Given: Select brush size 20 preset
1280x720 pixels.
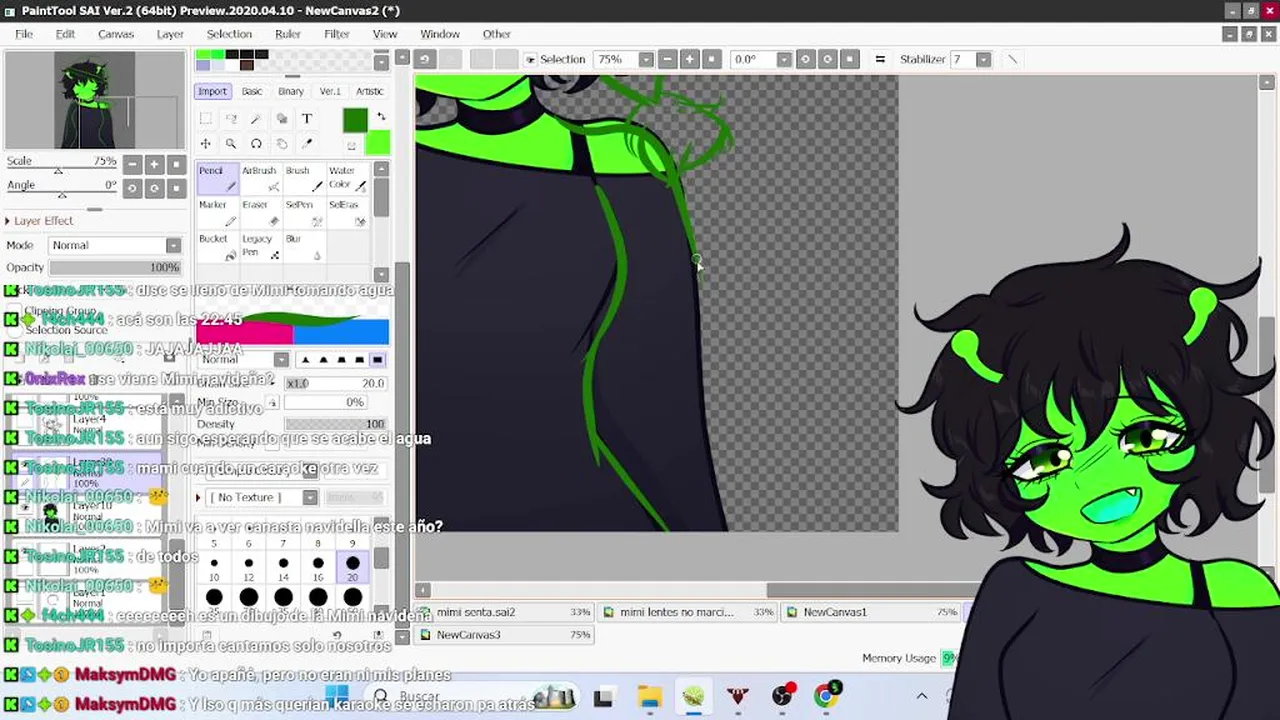Looking at the screenshot, I should click(x=352, y=568).
